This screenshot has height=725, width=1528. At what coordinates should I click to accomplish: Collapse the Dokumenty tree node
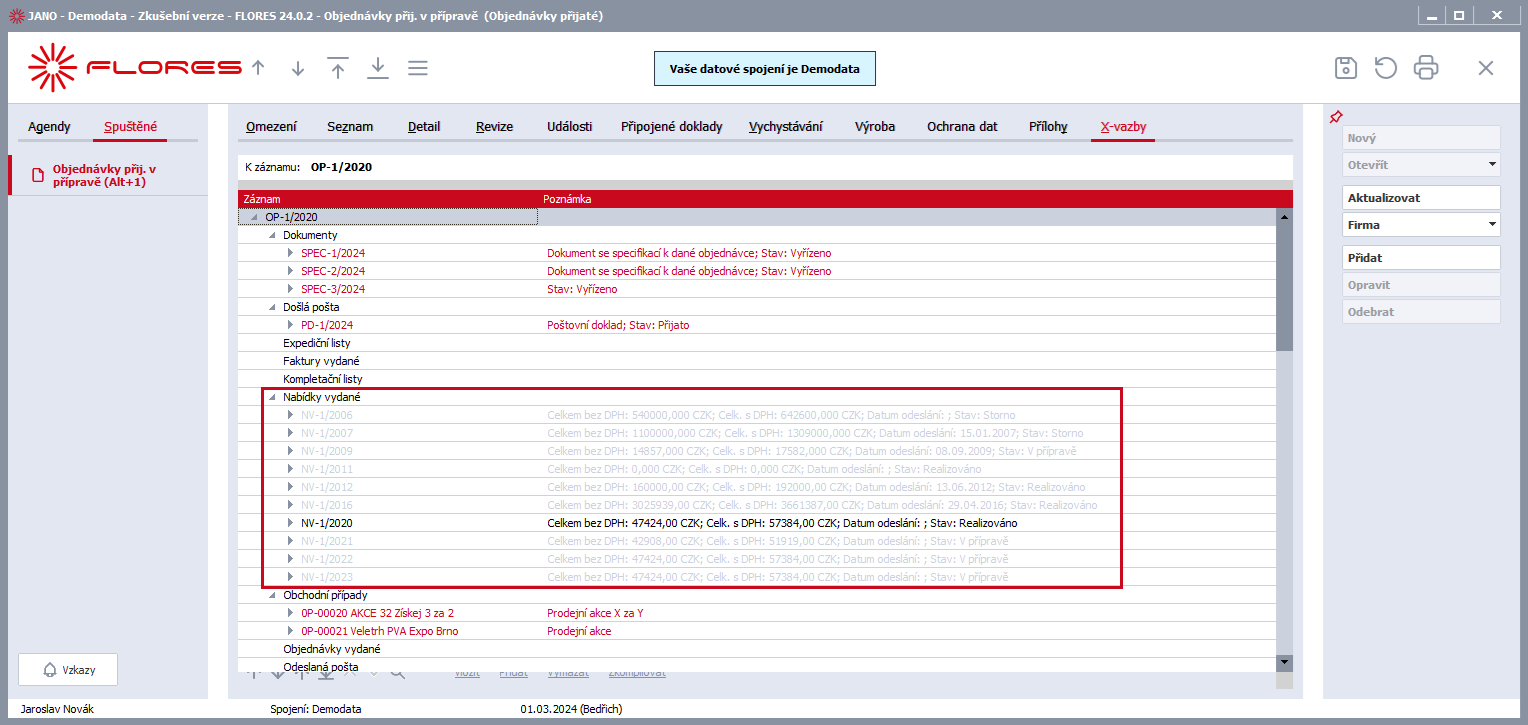[x=272, y=235]
